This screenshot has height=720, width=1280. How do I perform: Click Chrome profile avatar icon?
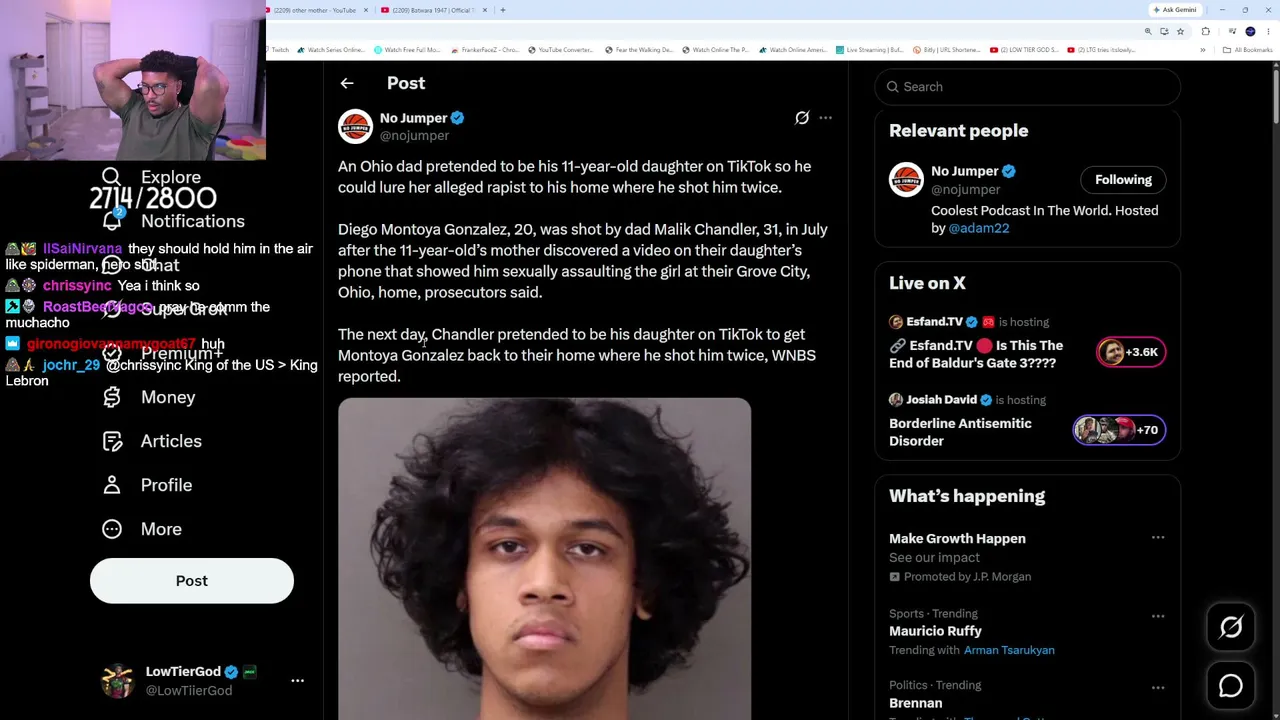point(1250,31)
